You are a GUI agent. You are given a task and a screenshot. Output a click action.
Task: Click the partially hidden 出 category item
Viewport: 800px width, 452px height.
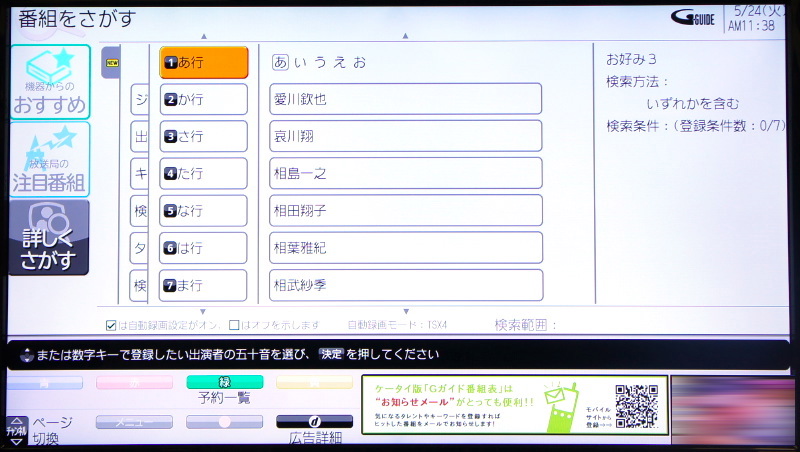tap(140, 137)
